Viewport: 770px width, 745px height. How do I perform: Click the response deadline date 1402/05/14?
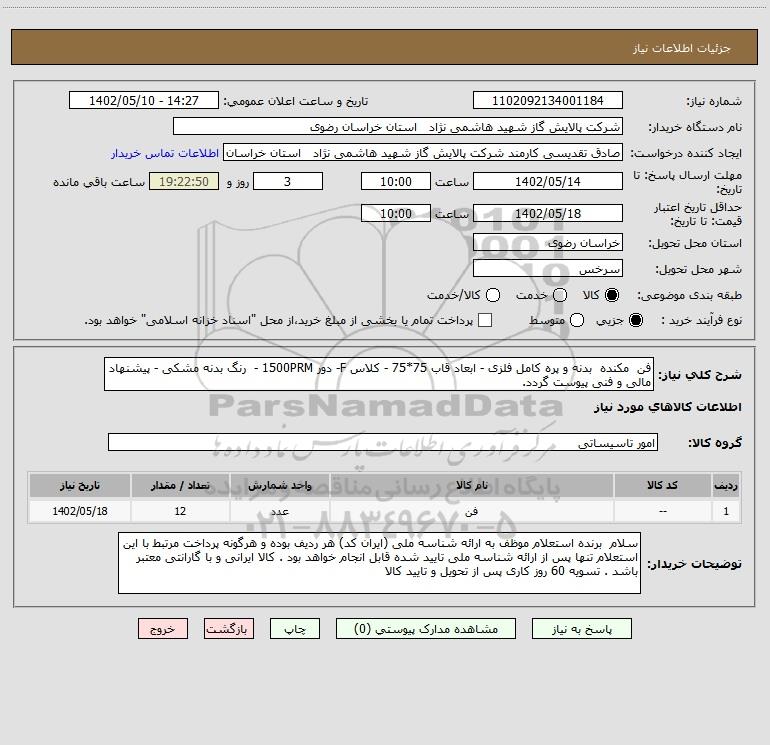click(547, 182)
